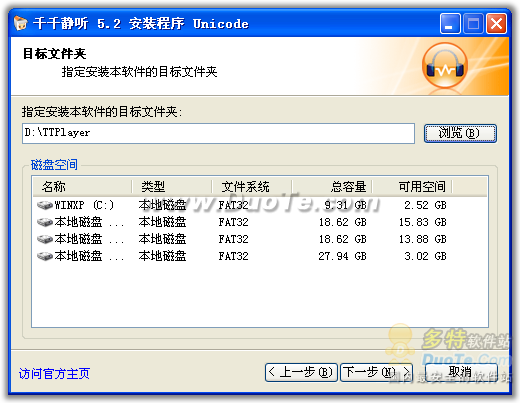Click drive icon in the 13.88 GB free row
The image size is (520, 403).
(x=45, y=239)
